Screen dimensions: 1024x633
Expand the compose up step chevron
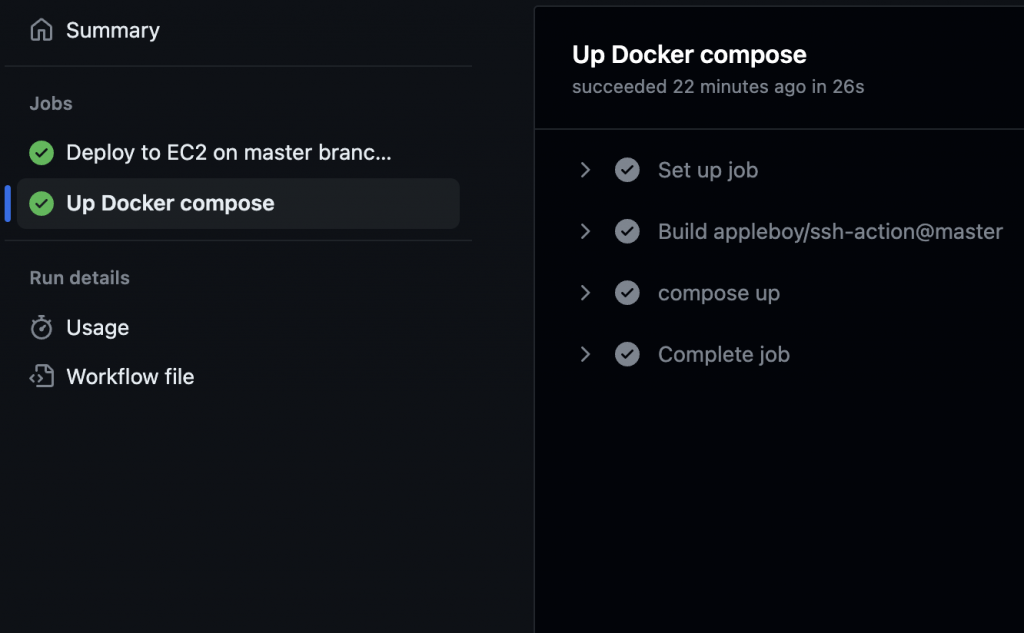(x=586, y=293)
